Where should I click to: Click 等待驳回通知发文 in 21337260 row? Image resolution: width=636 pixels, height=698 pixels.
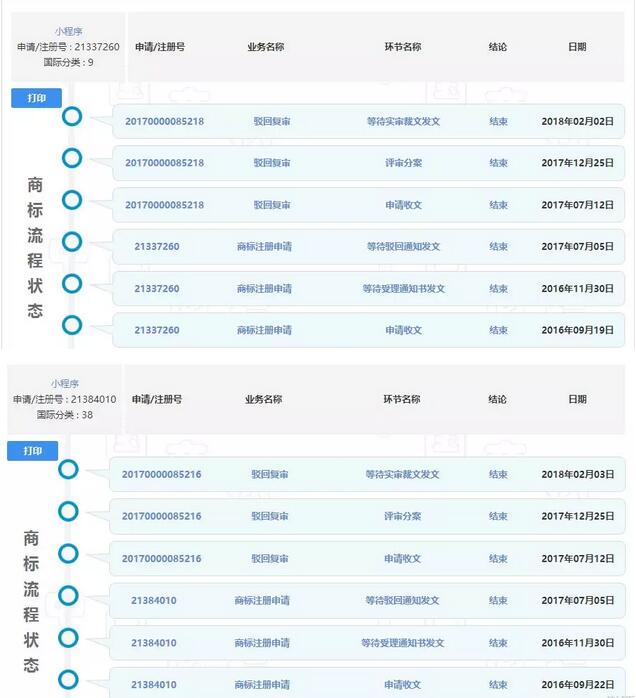point(403,247)
